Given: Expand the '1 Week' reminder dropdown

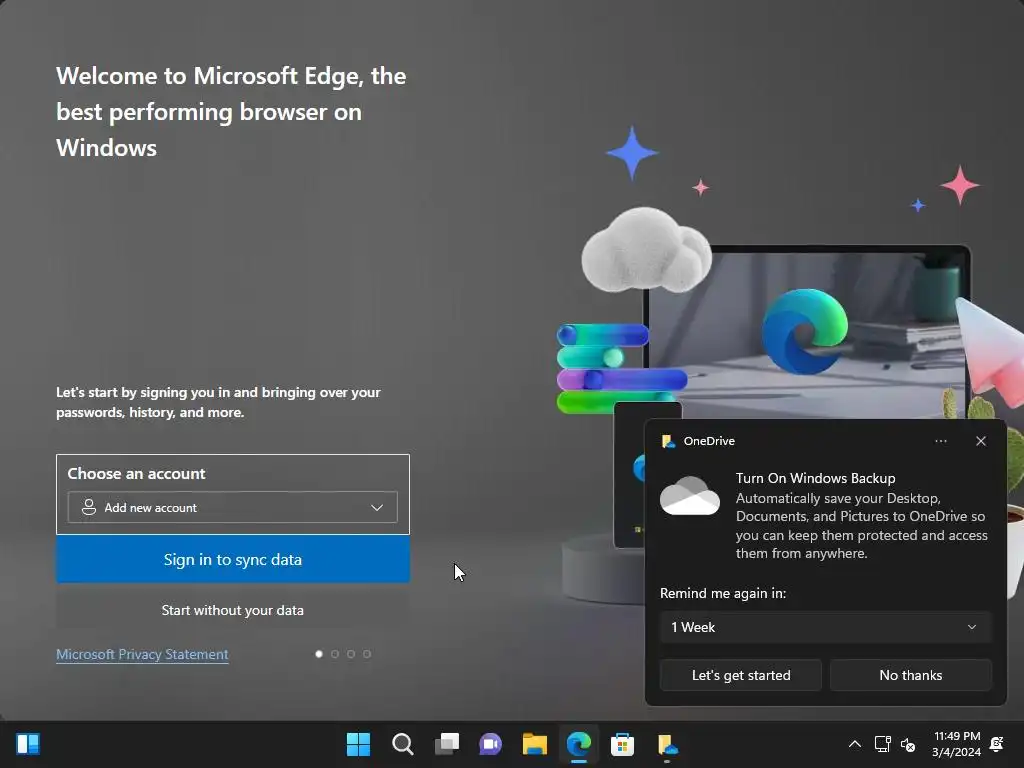Looking at the screenshot, I should click(x=825, y=627).
